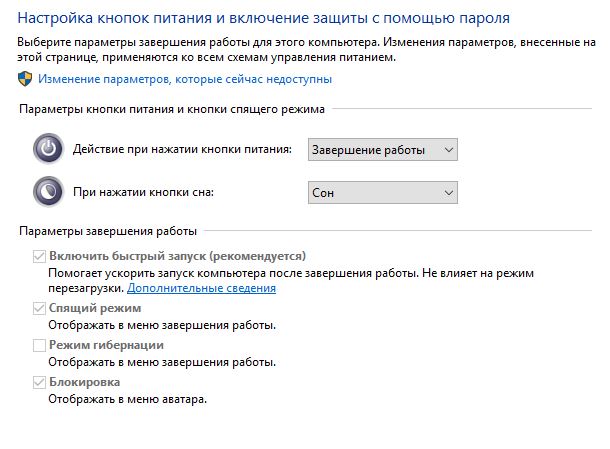This screenshot has height=449, width=610.
Task: Click the UAC shield icon
Action: point(25,79)
